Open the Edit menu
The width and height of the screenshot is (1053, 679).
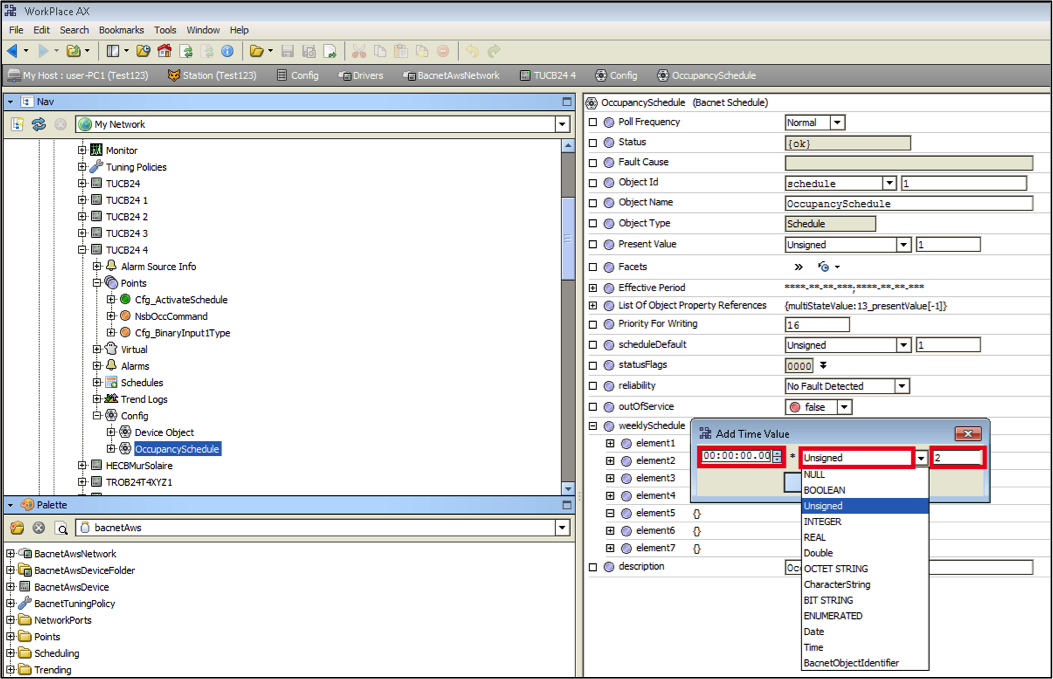(42, 30)
